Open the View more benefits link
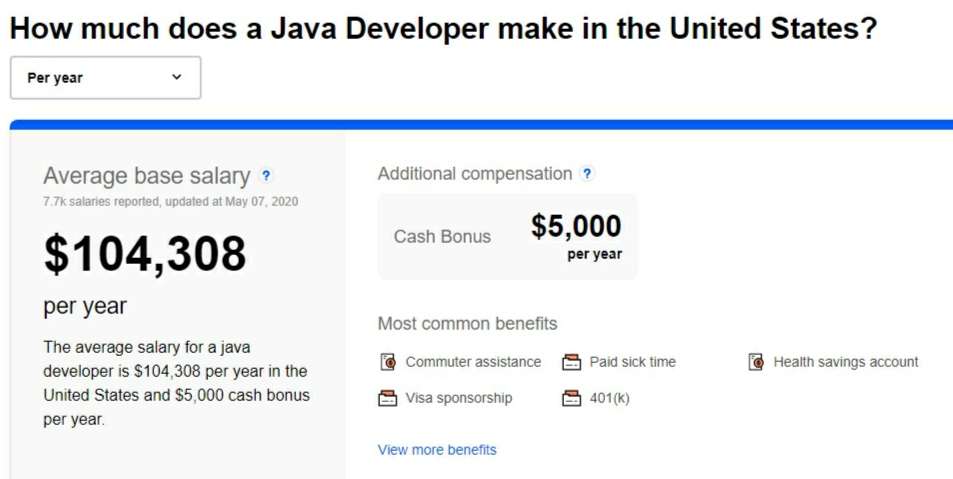This screenshot has width=953, height=479. click(x=437, y=450)
